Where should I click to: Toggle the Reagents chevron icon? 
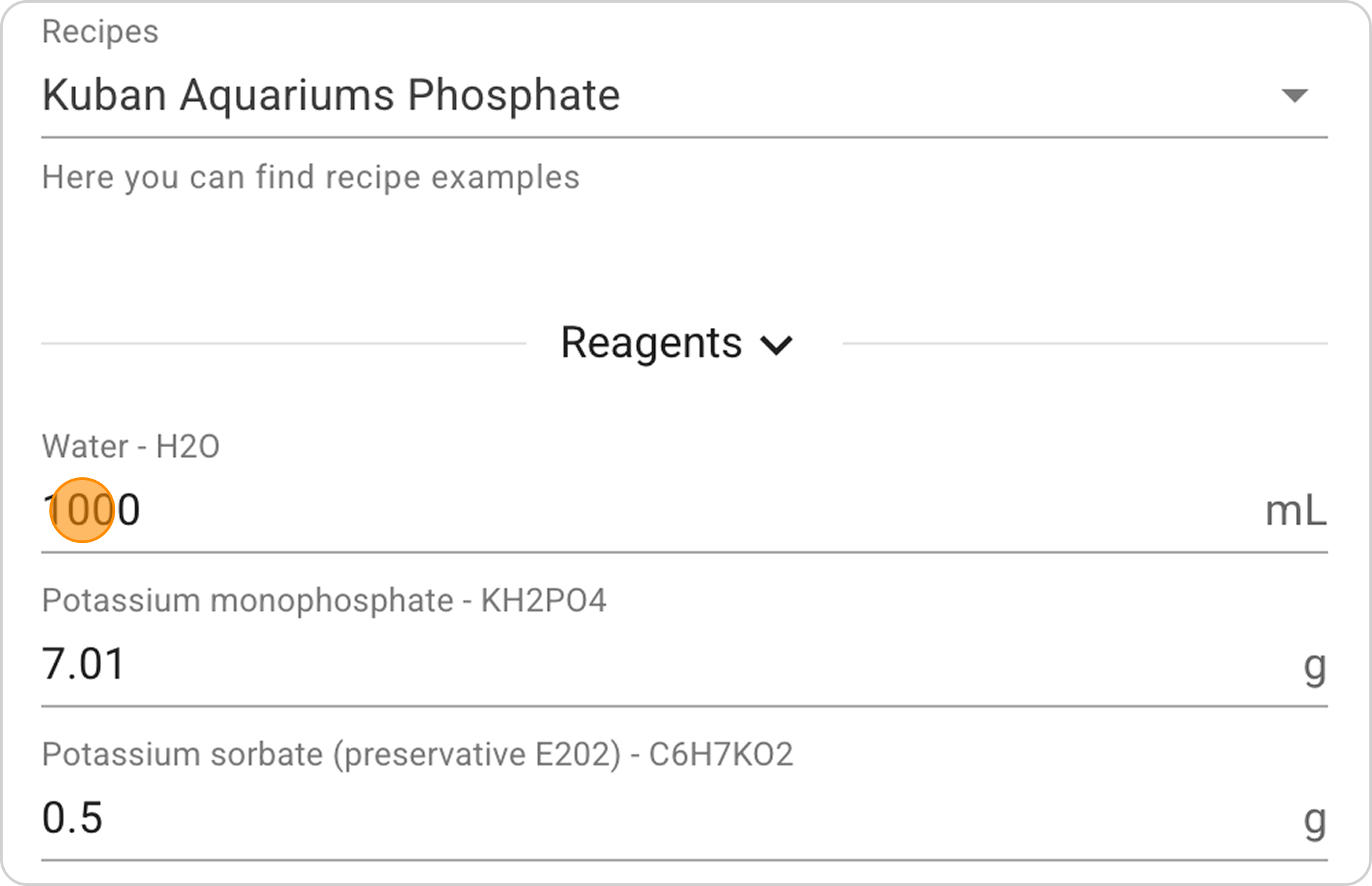777,344
